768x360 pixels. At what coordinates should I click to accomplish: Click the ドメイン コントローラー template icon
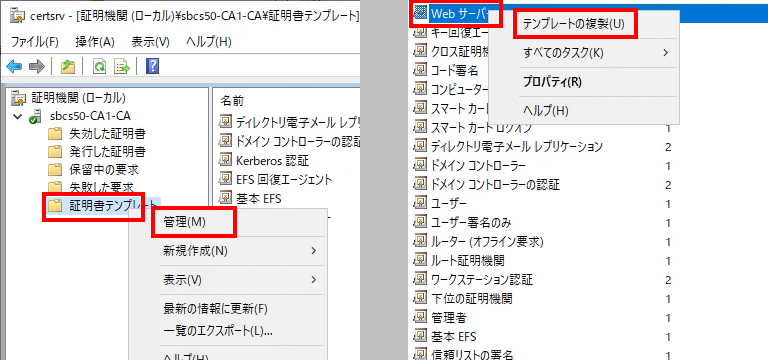(420, 166)
